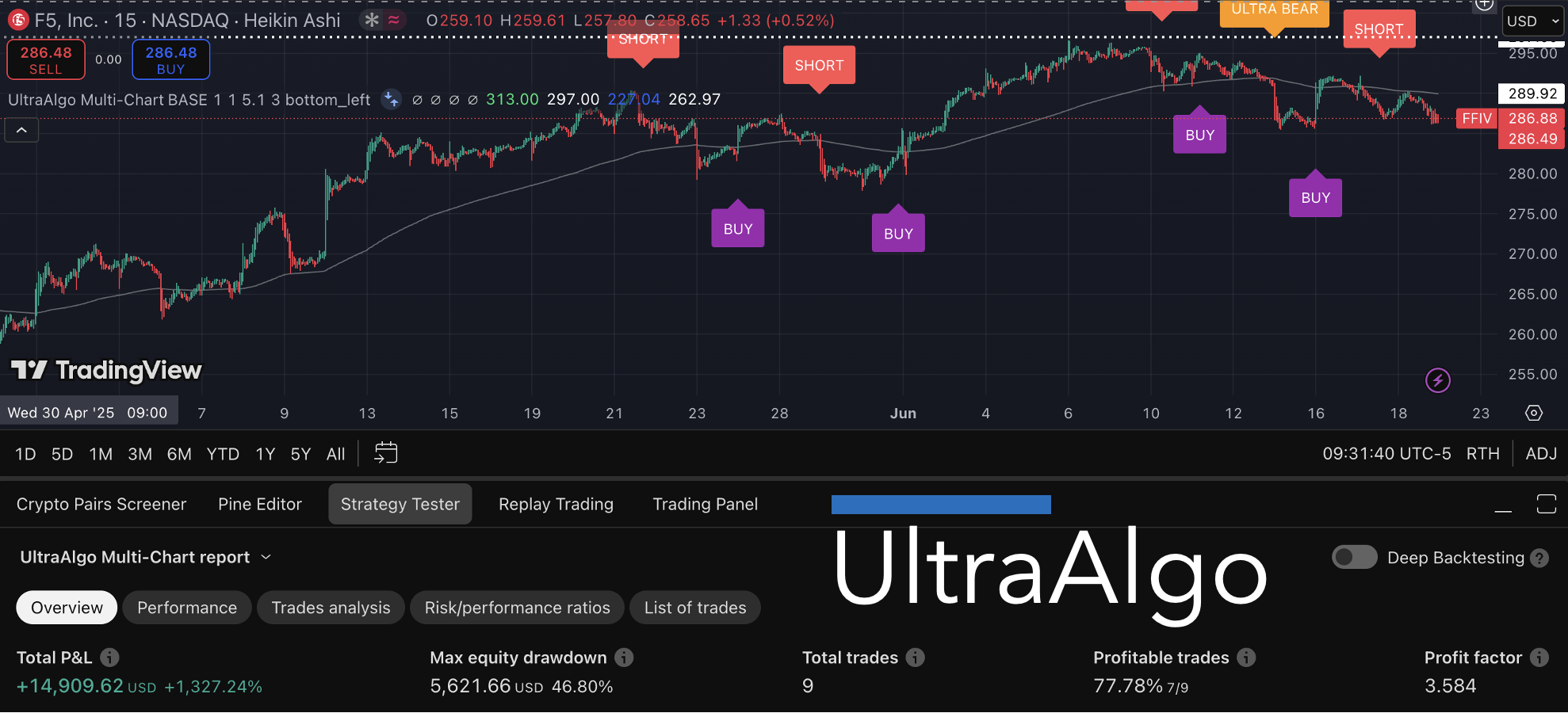Click the +14,909.62 Total P&L value
1568x713 pixels.
coord(70,686)
